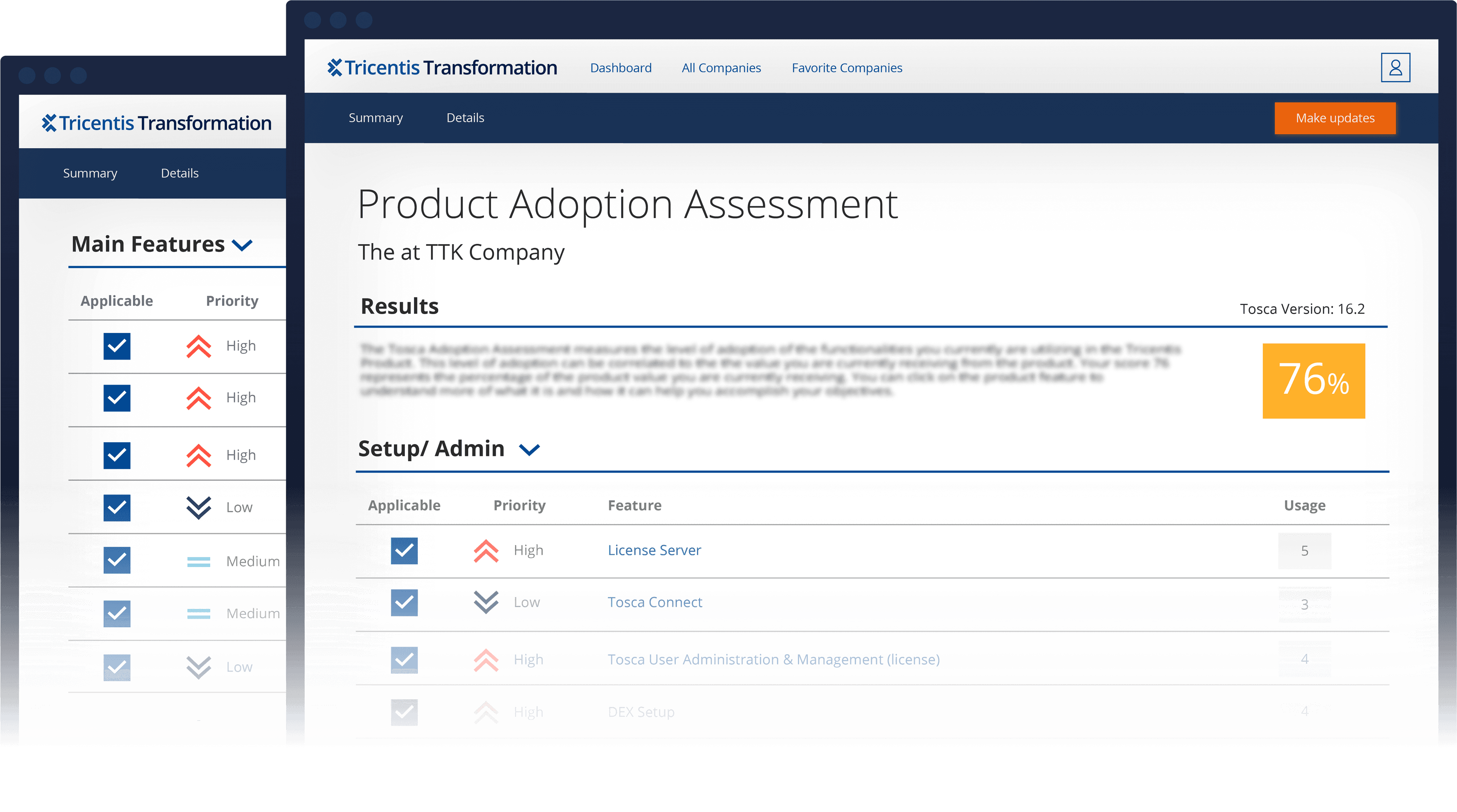
Task: Toggle first Applicable checkbox in Main Features
Action: coord(117,346)
